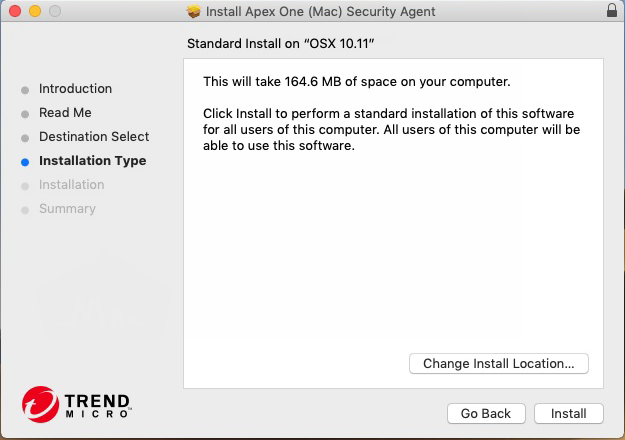Screen dimensions: 625x440
Task: Click the window title text
Action: pos(320,12)
